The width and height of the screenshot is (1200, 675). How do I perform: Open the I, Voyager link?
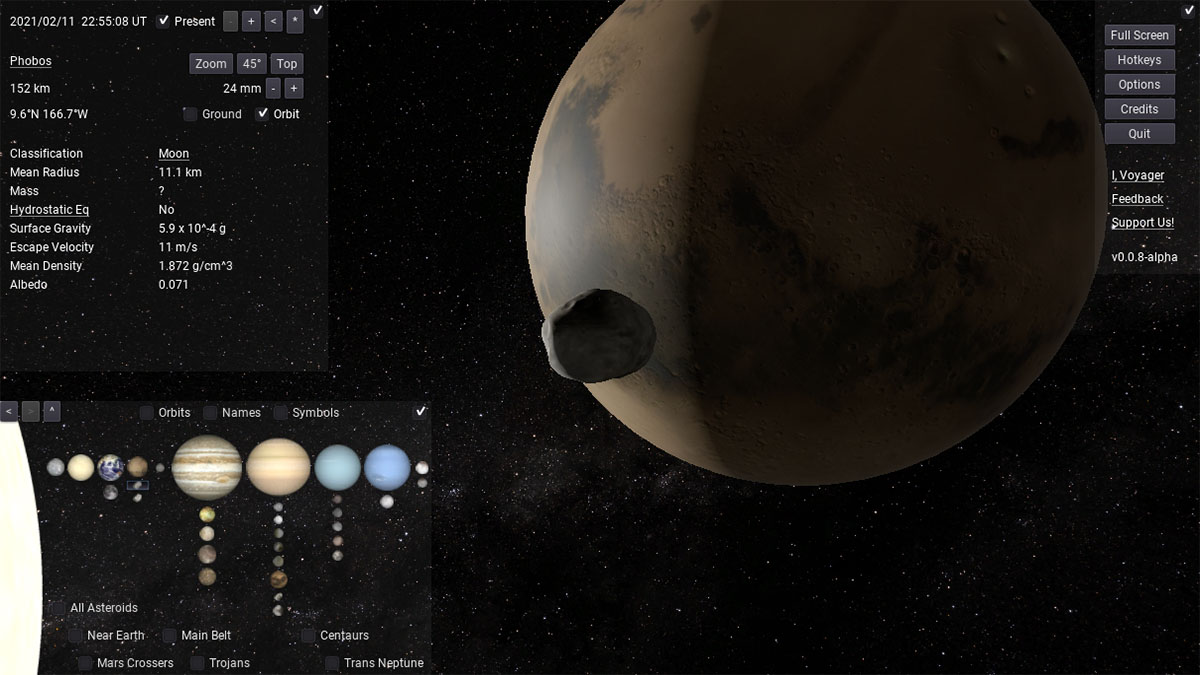click(1138, 175)
